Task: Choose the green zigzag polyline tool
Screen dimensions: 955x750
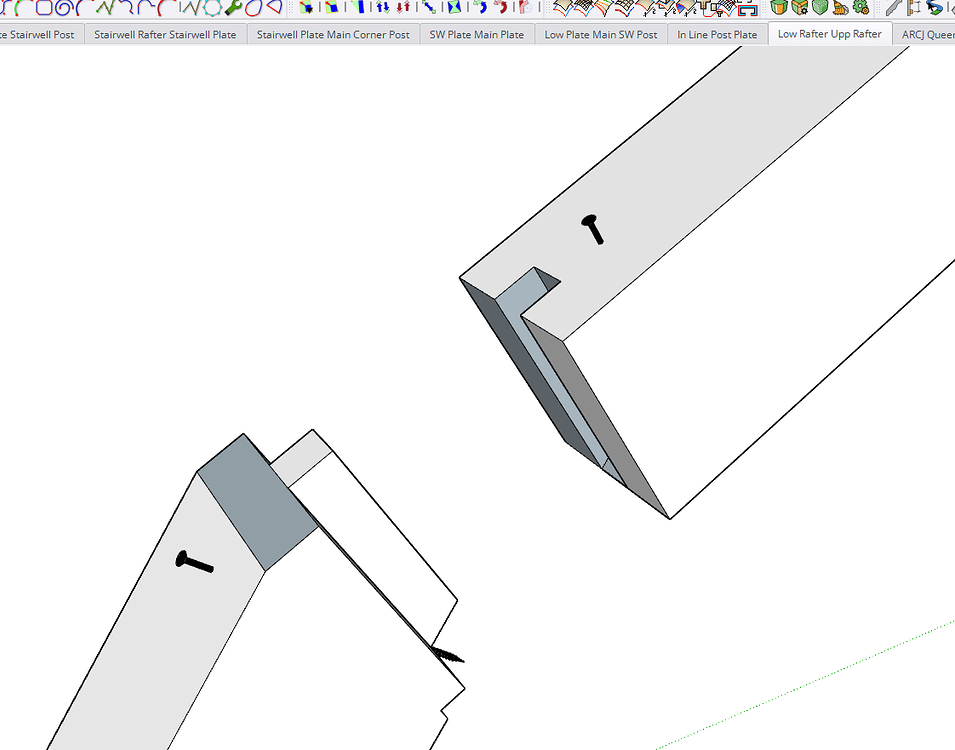Action: click(x=105, y=7)
